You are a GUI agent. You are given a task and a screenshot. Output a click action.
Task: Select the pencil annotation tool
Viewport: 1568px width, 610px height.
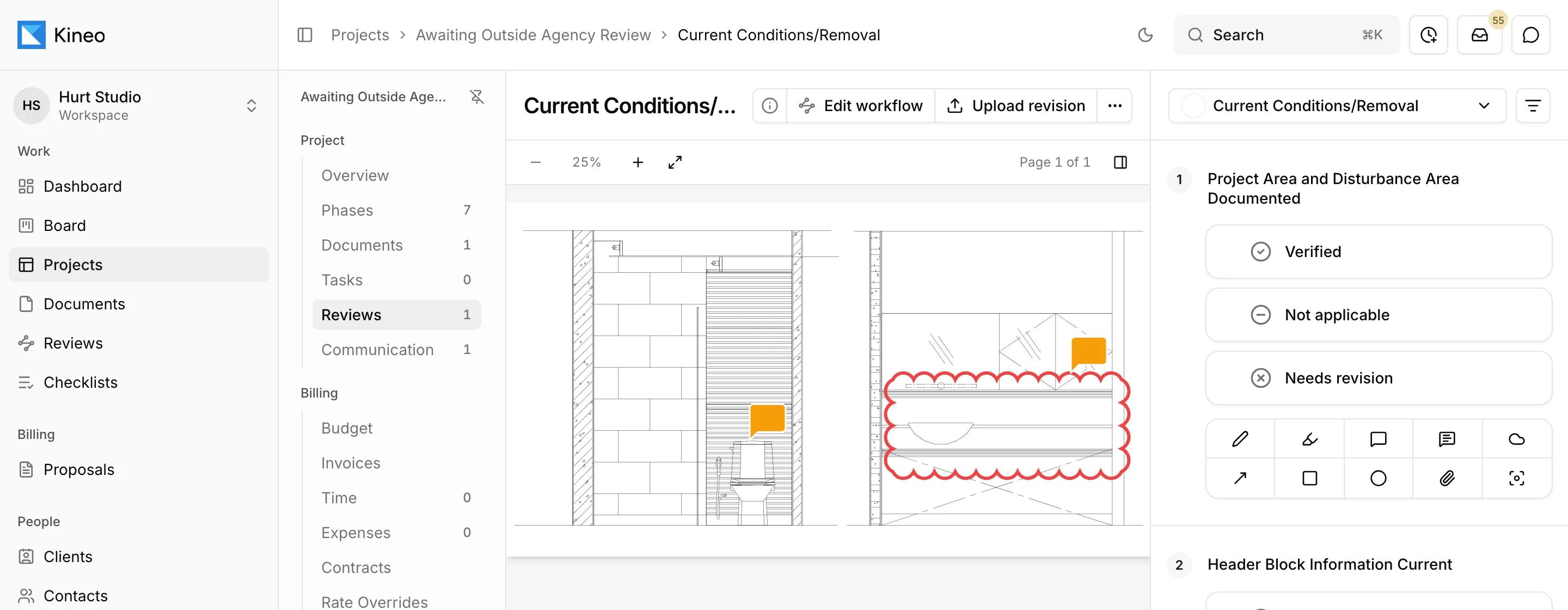(1240, 439)
